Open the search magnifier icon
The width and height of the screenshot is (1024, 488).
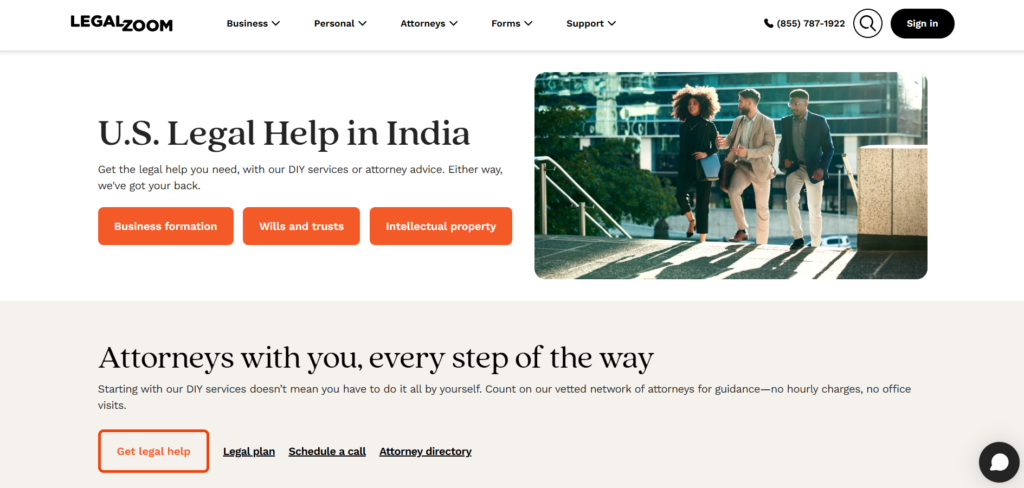[x=867, y=24]
